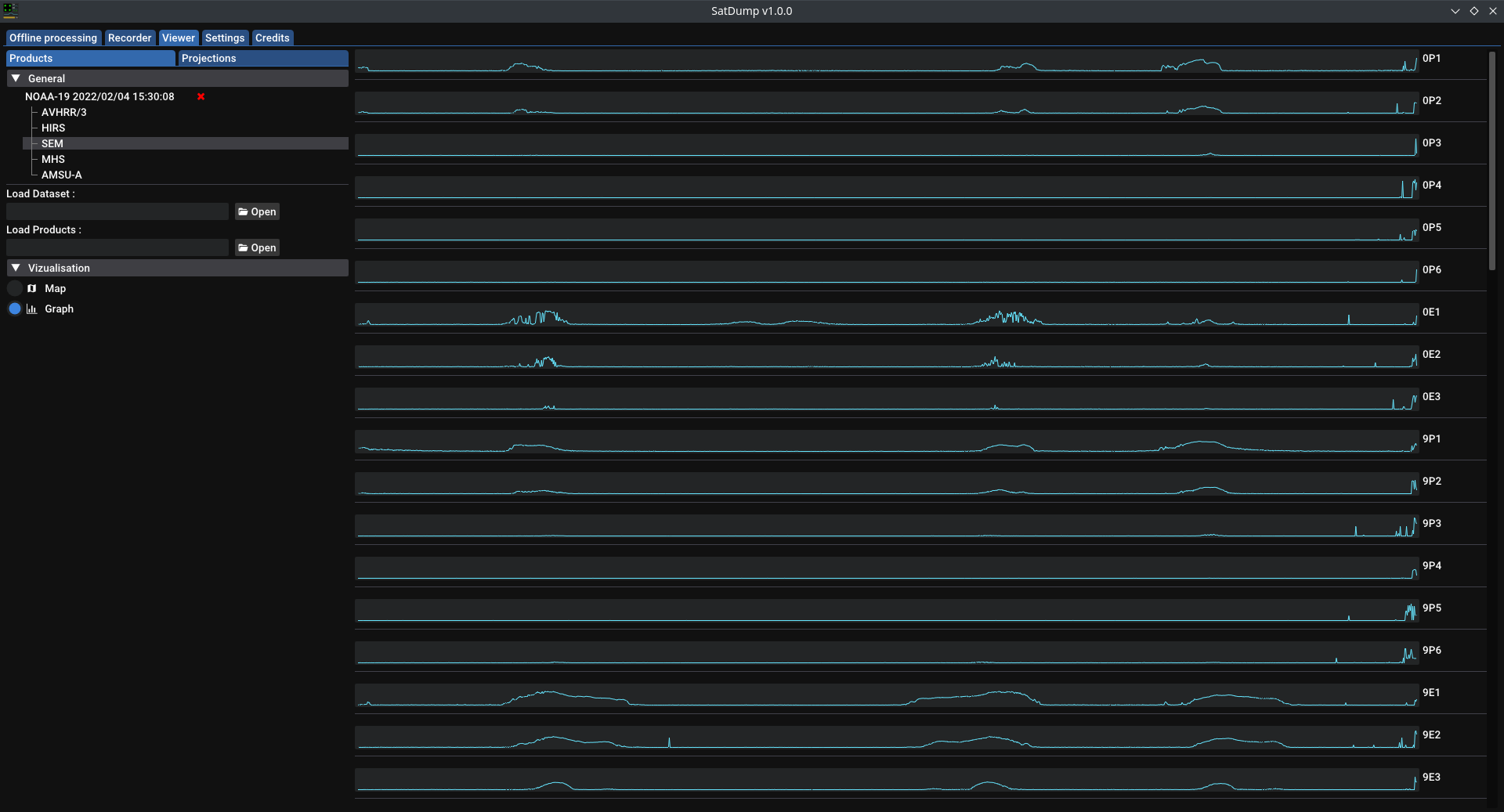Select the Map radio button
The width and height of the screenshot is (1504, 812).
coord(15,288)
